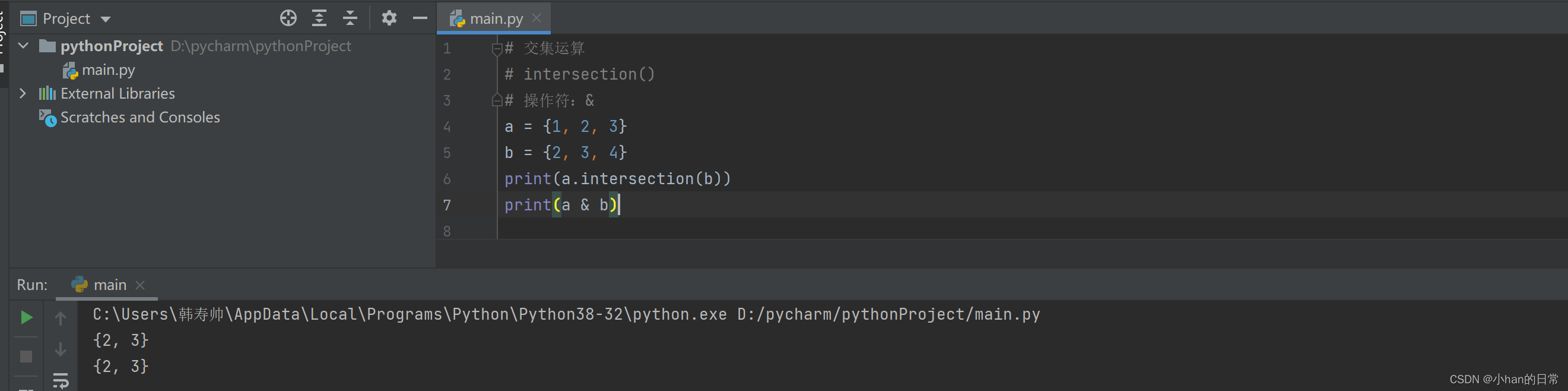Click the Stop process icon
The width and height of the screenshot is (1568, 391).
[26, 357]
